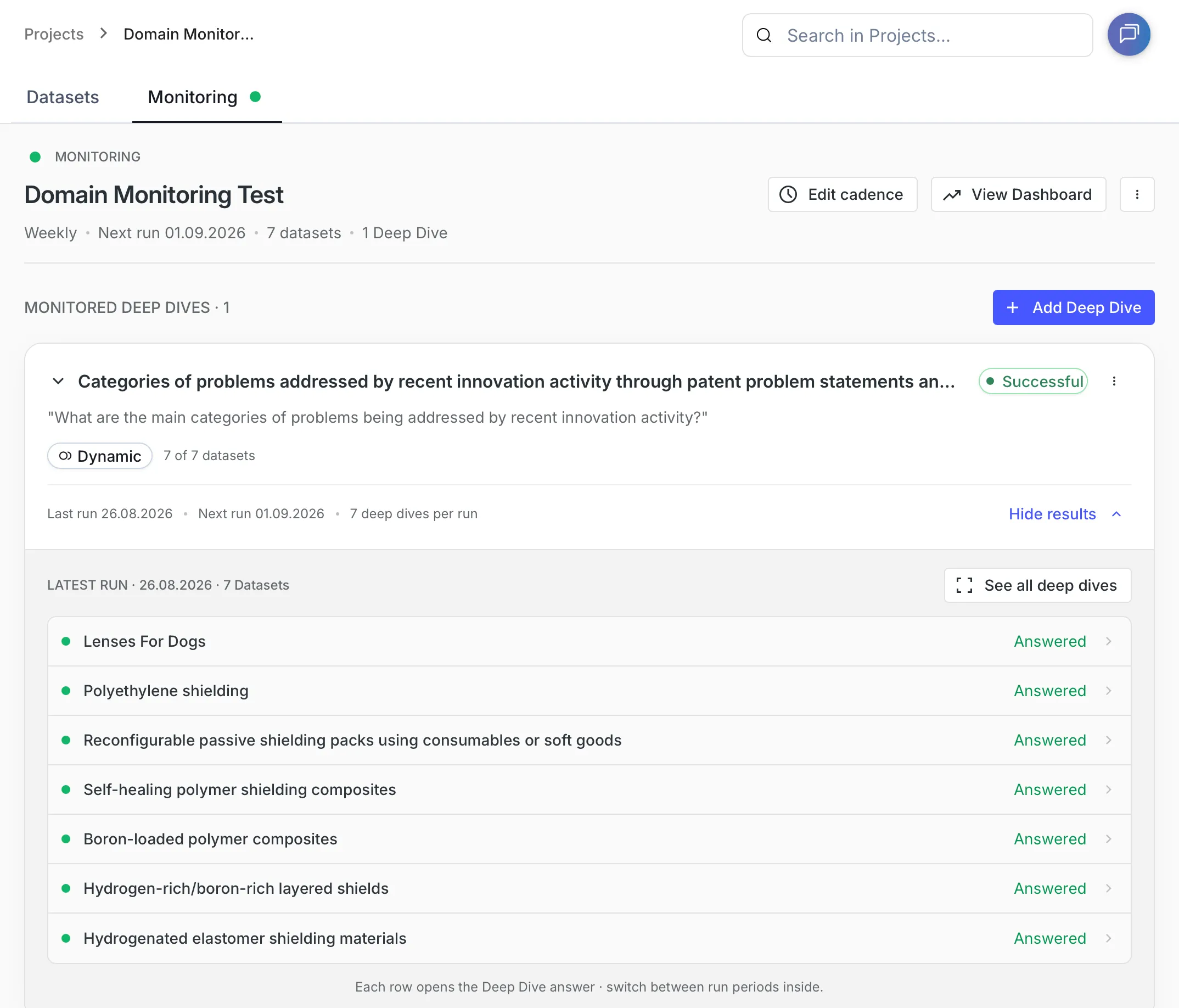This screenshot has width=1179, height=1008.
Task: Go to Projects breadcrumb
Action: pyautogui.click(x=54, y=34)
